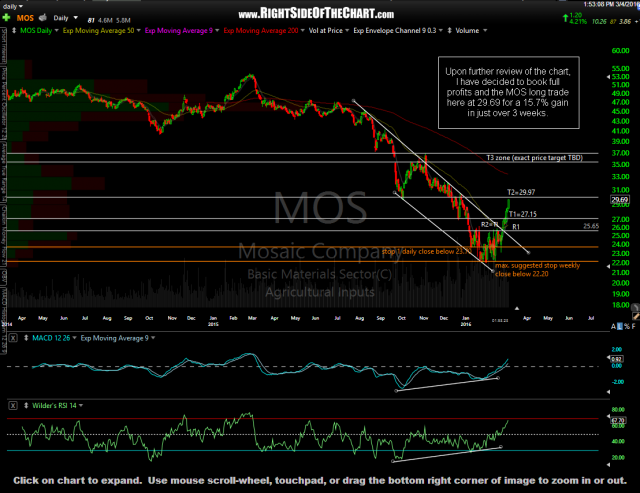
Task: Click the MACD pane move arrows icon
Action: click(26, 338)
